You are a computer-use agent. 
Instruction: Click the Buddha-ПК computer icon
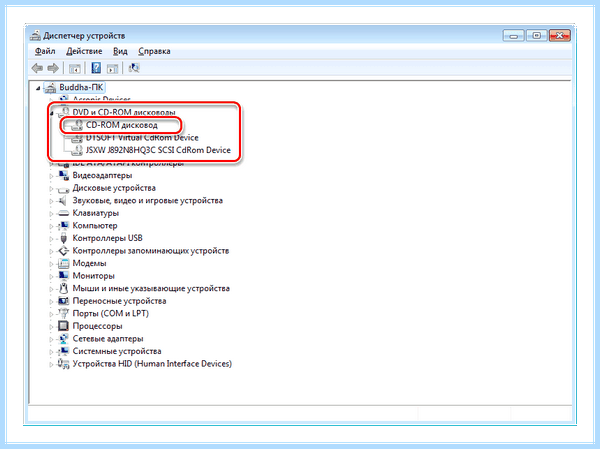51,88
